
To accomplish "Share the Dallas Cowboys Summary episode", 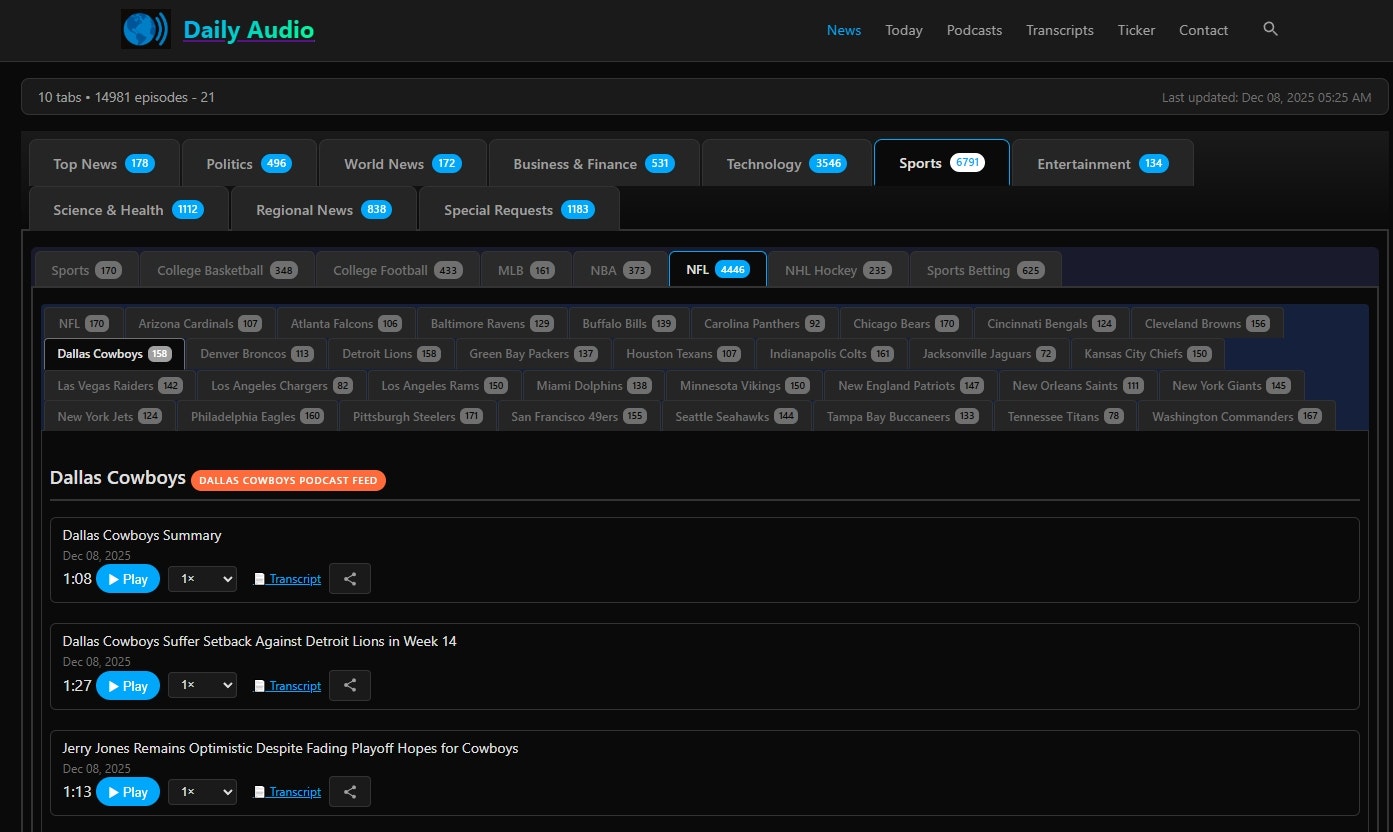I will (349, 578).
